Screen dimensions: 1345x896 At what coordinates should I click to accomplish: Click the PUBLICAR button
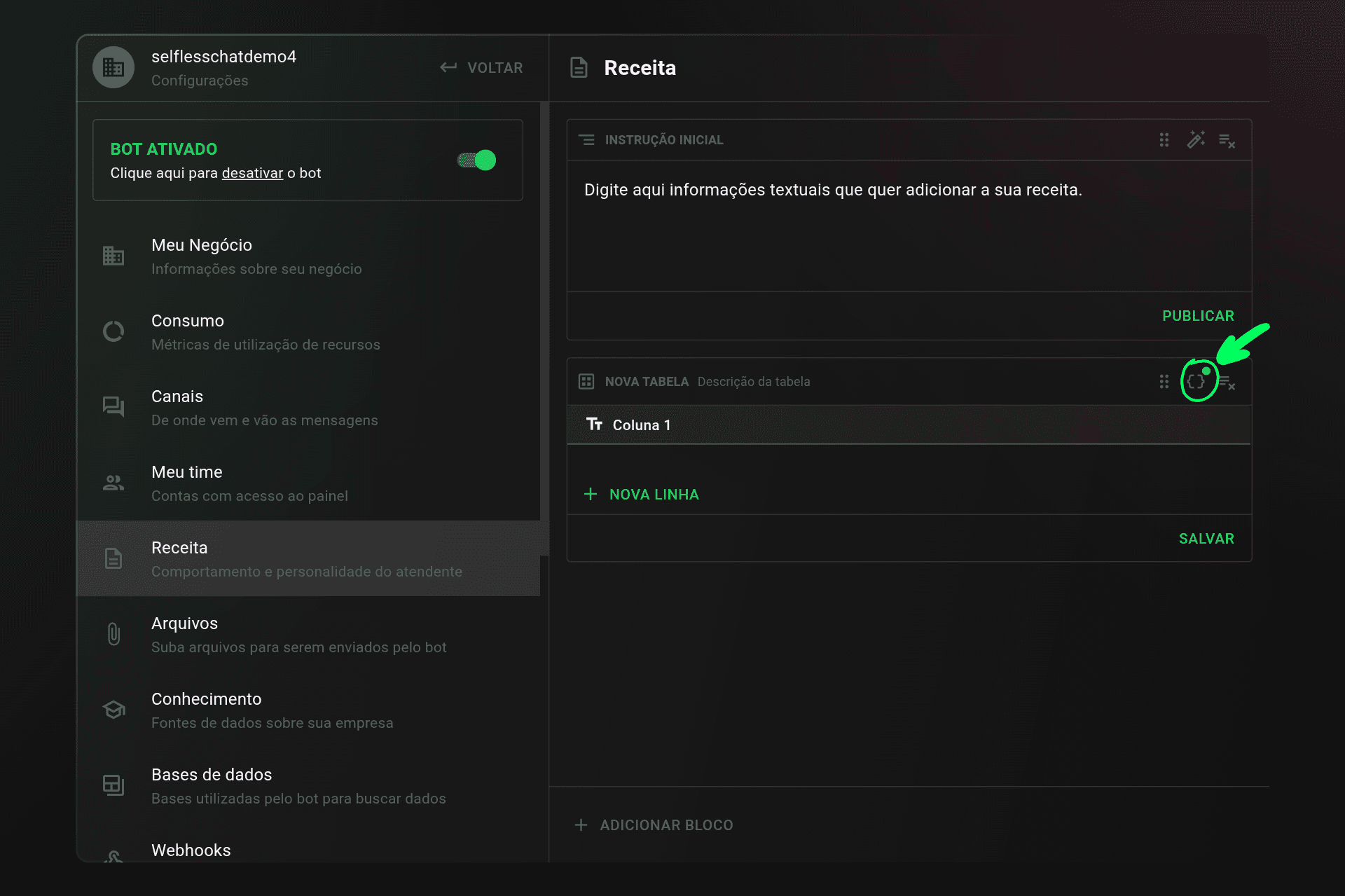pyautogui.click(x=1199, y=316)
